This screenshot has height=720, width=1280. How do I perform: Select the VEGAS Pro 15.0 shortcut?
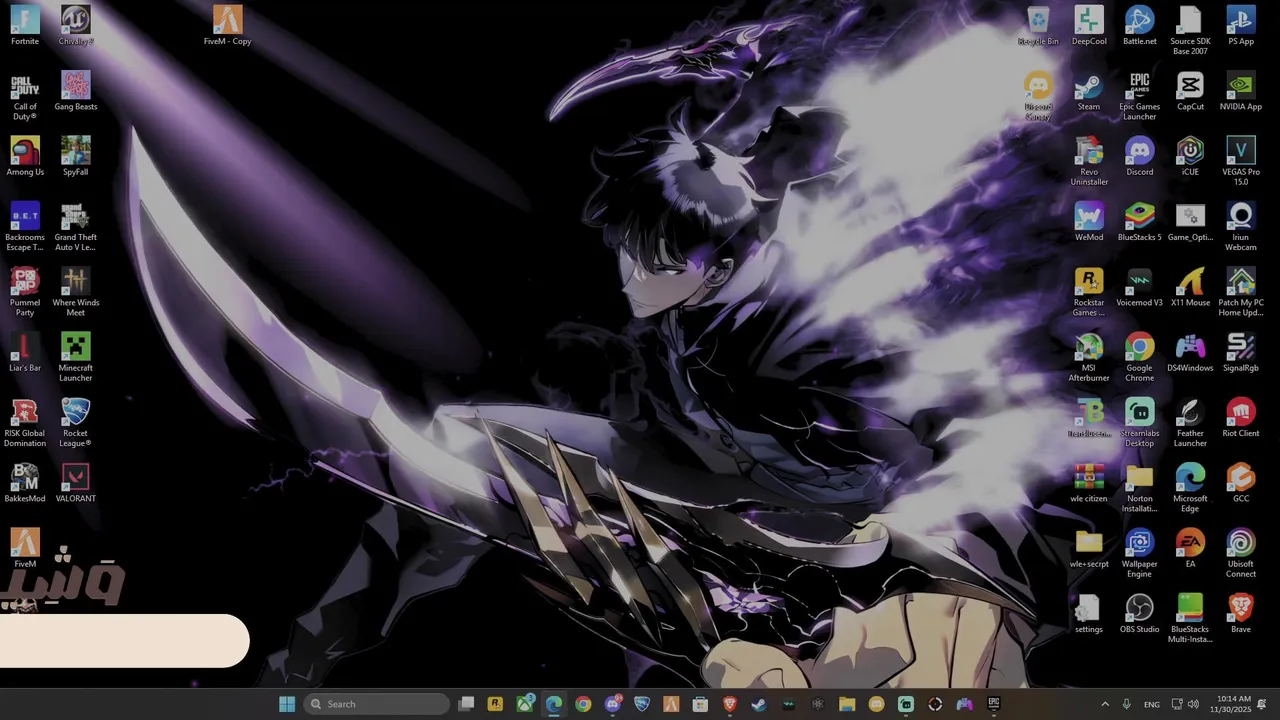(1241, 161)
